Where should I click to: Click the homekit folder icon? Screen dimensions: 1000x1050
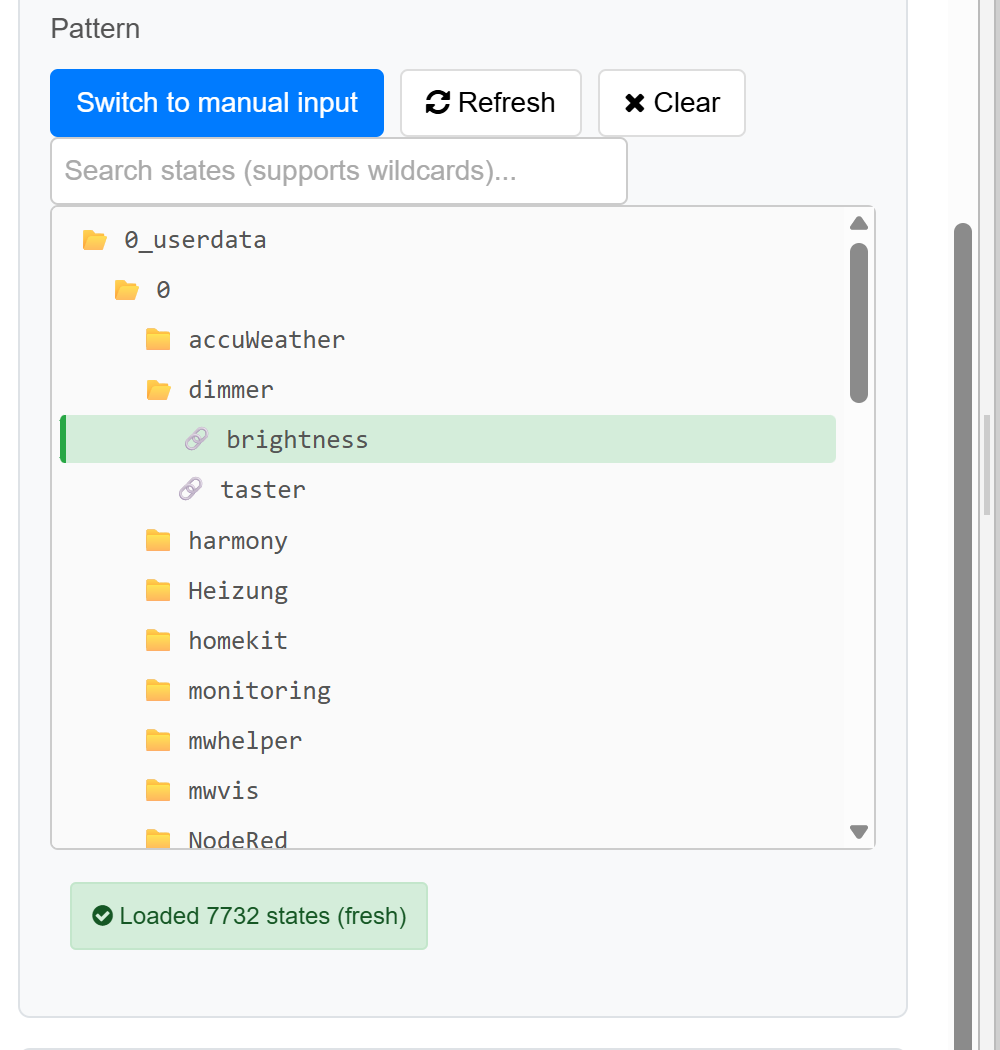[158, 641]
